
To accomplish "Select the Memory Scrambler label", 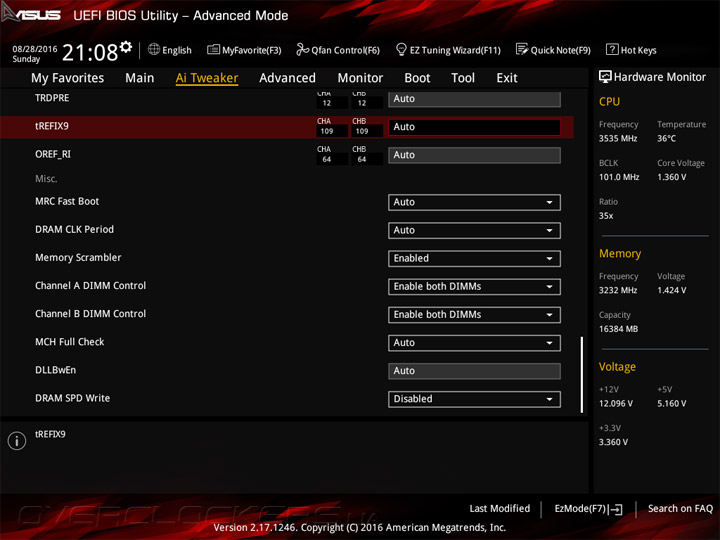I will (78, 257).
